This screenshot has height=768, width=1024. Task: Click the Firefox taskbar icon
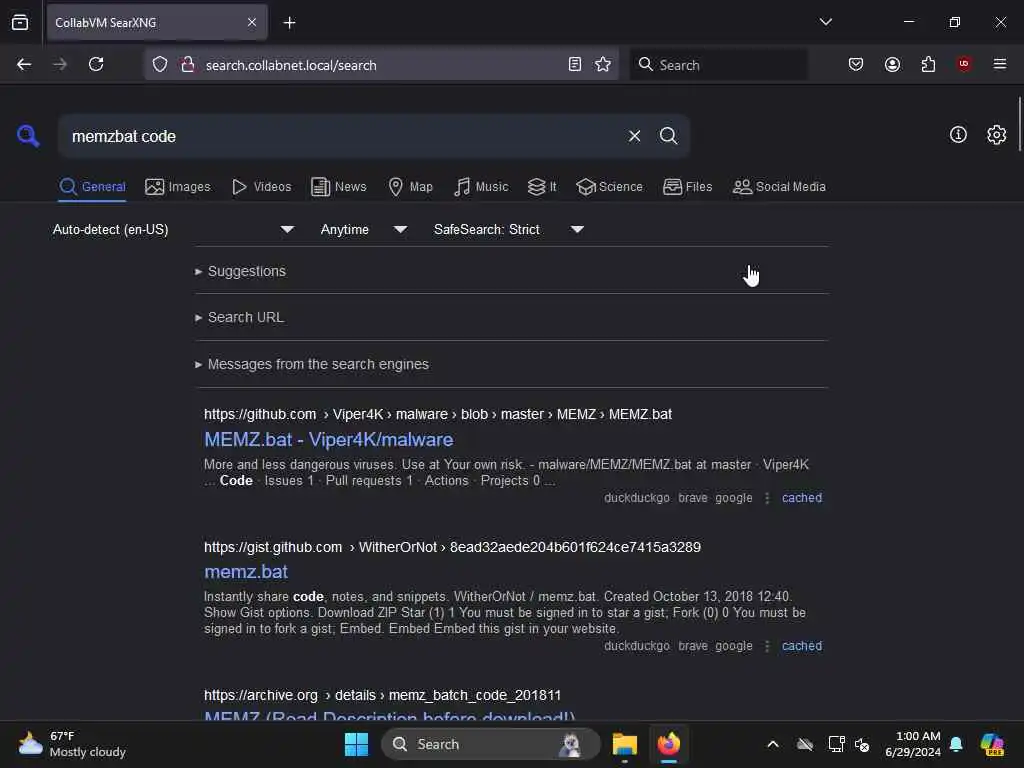click(669, 744)
